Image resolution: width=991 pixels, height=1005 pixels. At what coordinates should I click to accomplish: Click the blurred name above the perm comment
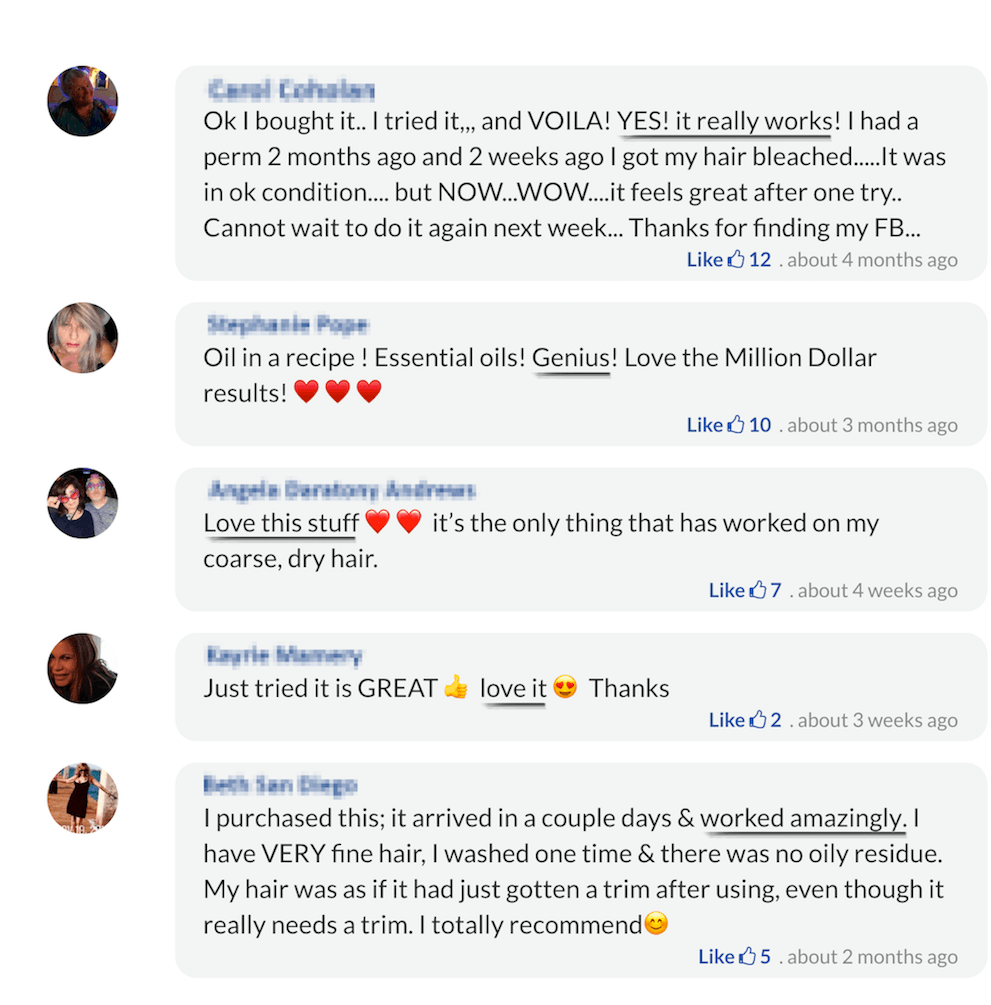291,91
